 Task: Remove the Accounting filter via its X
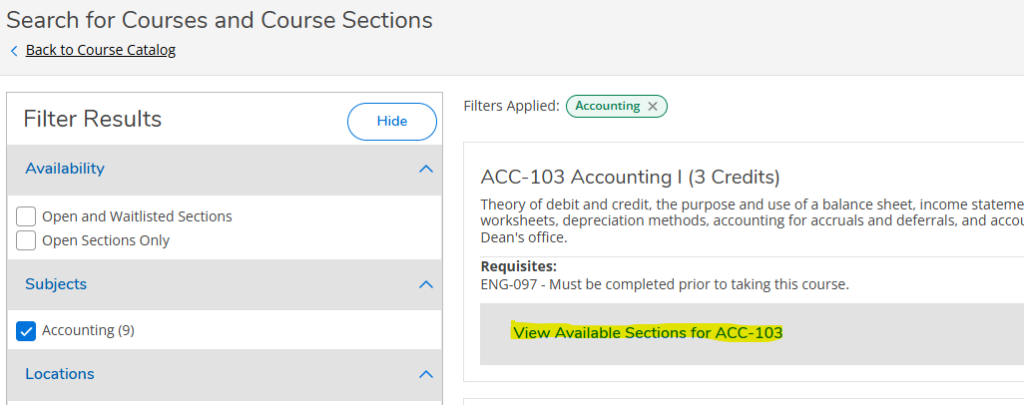click(653, 106)
